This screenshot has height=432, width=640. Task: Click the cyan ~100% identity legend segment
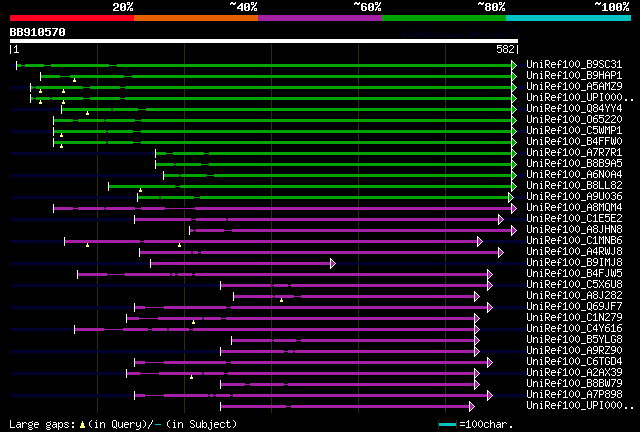coord(569,18)
